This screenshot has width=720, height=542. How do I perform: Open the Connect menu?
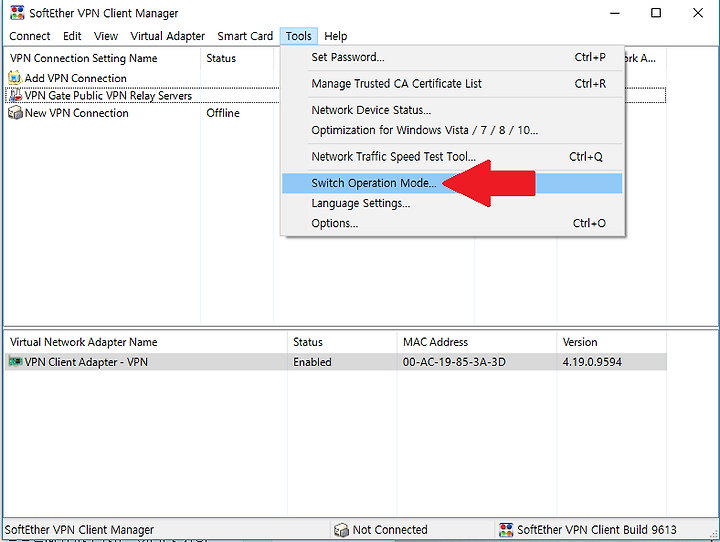pos(29,36)
